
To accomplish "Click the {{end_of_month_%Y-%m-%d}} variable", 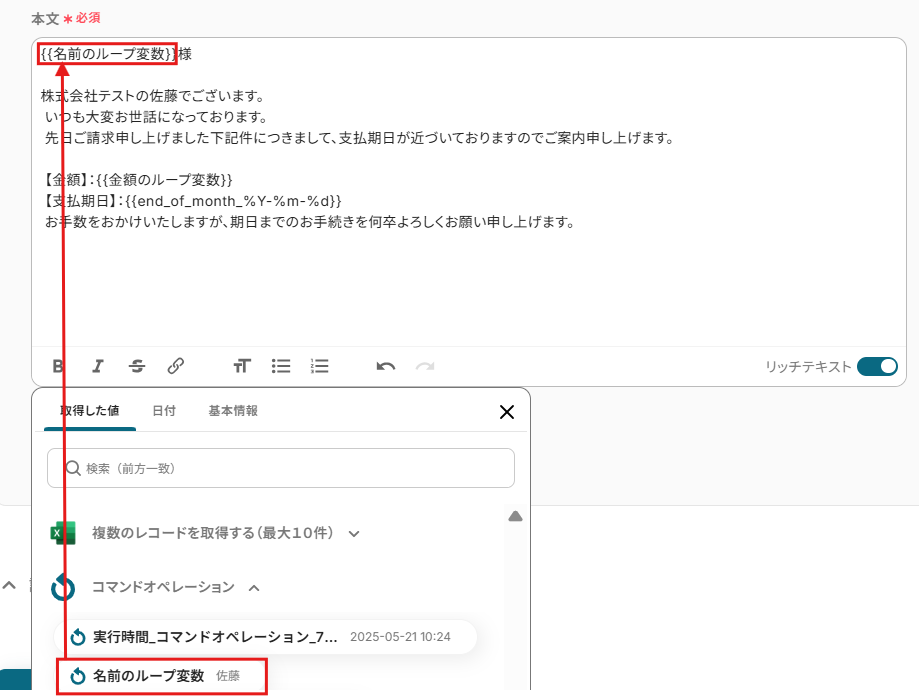I will (233, 201).
